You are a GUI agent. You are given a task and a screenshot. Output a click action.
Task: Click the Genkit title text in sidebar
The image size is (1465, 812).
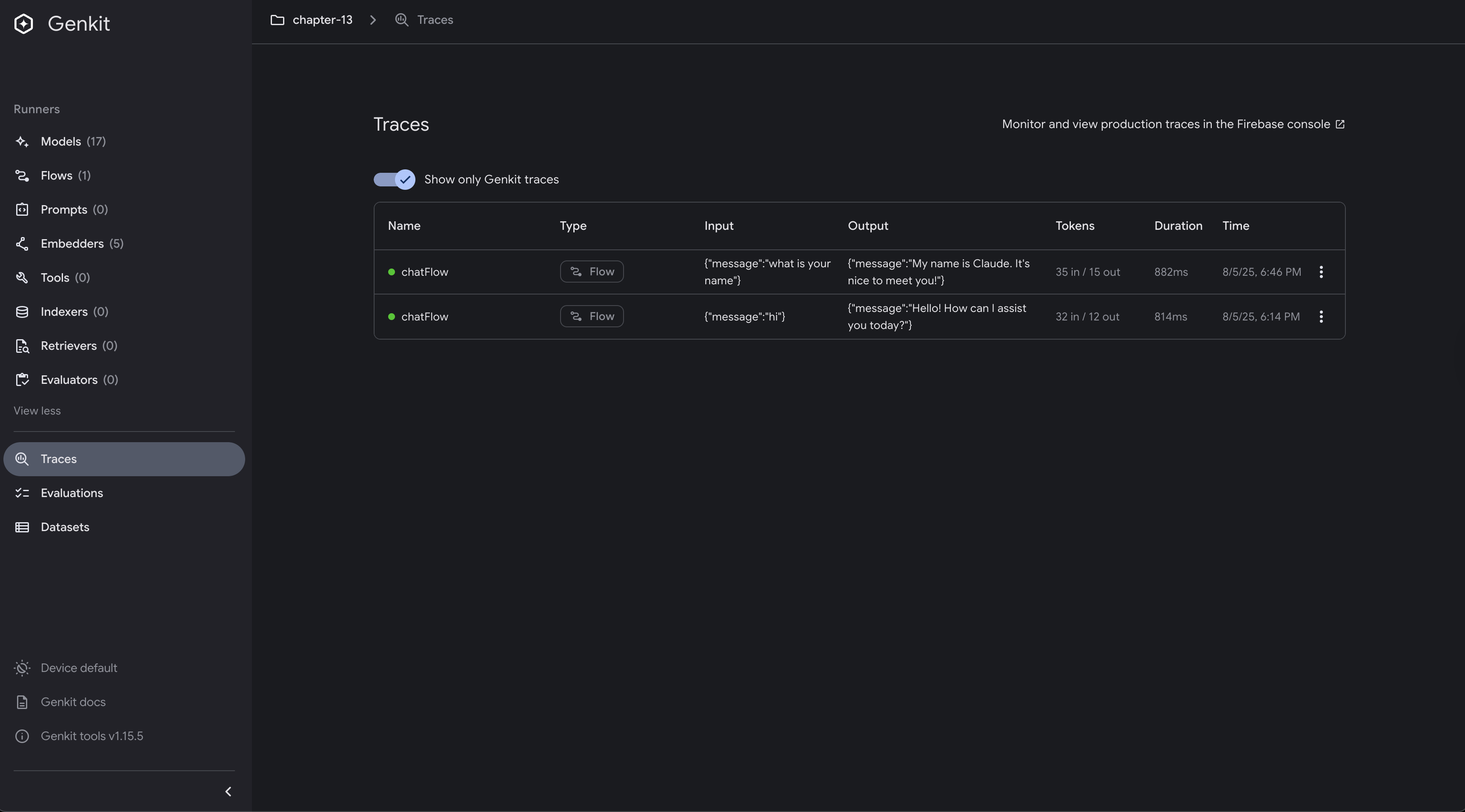pos(78,24)
